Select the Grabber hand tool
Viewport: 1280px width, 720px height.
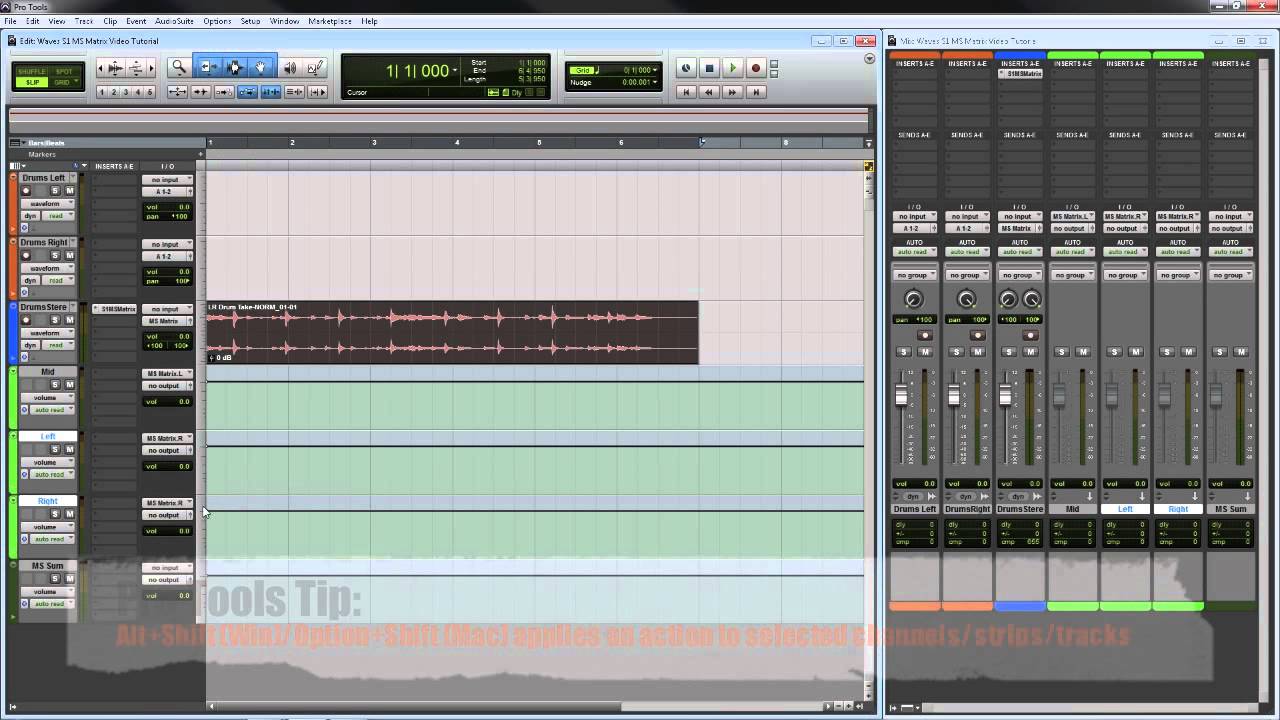click(x=261, y=67)
